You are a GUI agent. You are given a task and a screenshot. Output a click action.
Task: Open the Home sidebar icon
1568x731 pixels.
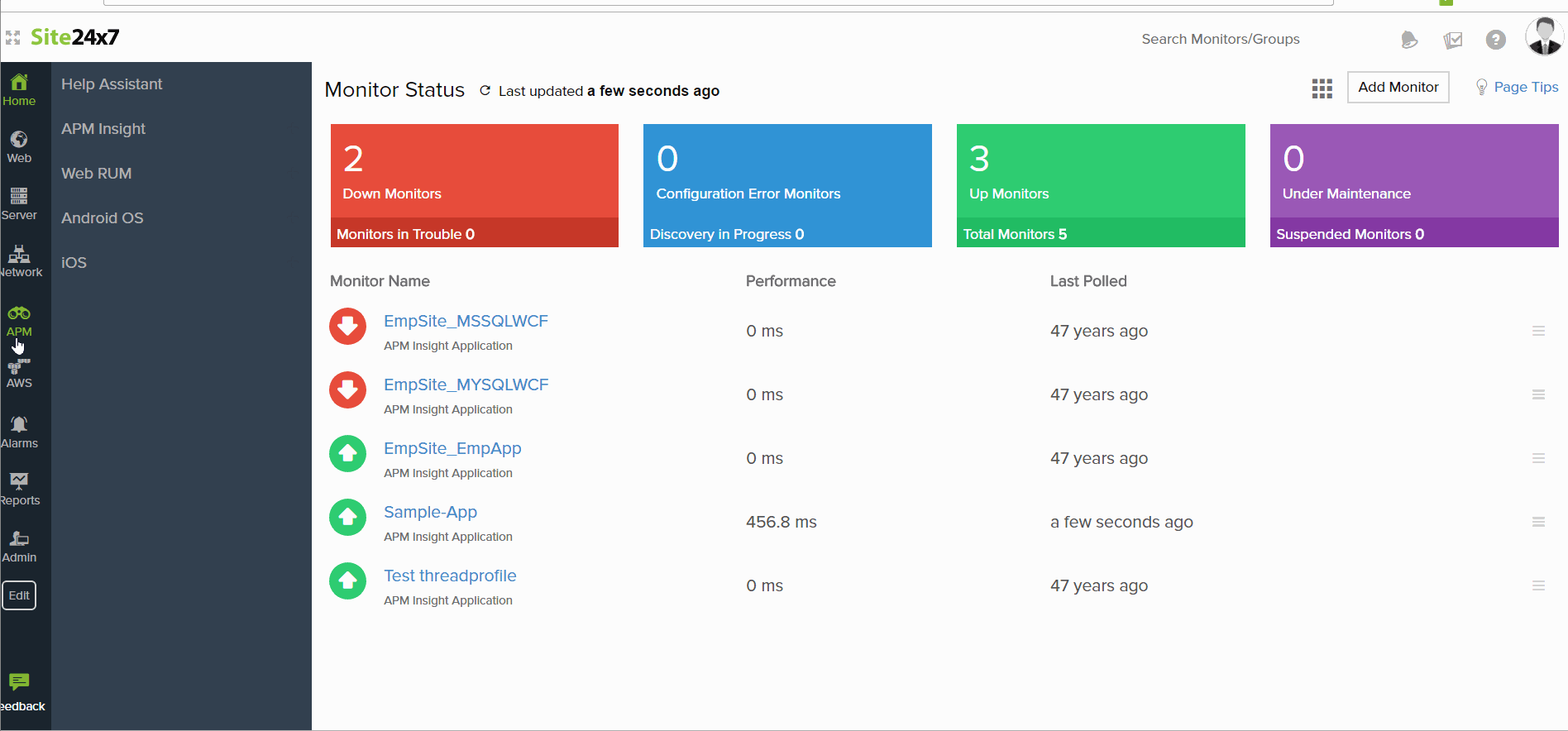[x=19, y=89]
